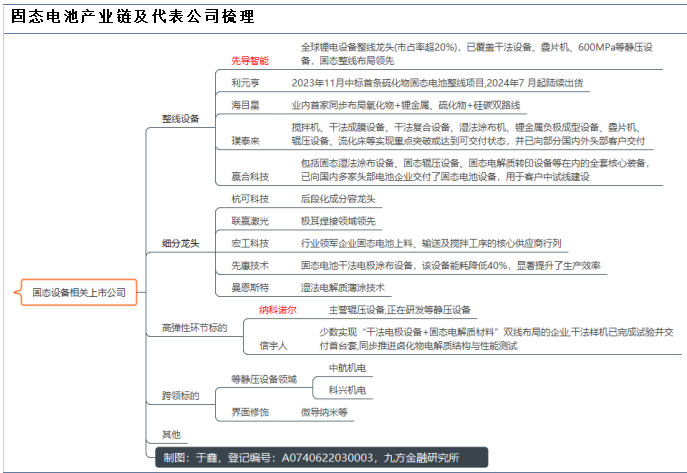
Task: Click the 微导纳米等 text
Action: (324, 412)
